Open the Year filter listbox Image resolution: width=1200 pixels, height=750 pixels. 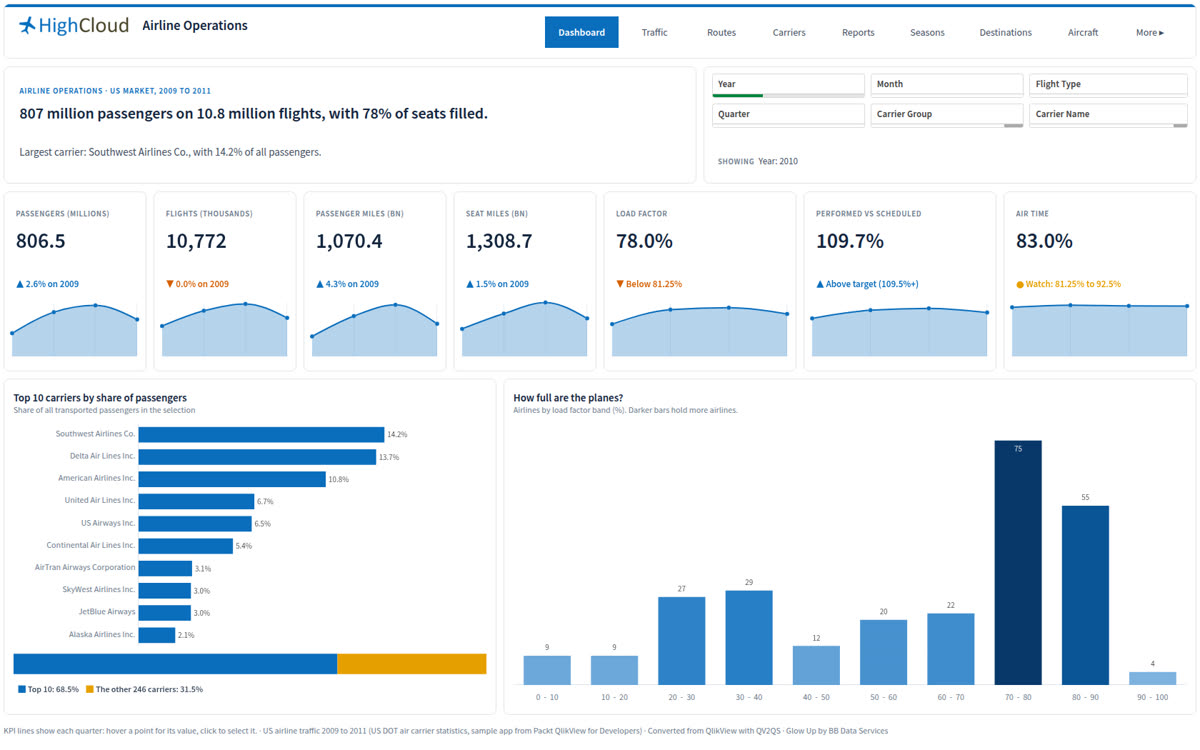click(788, 85)
